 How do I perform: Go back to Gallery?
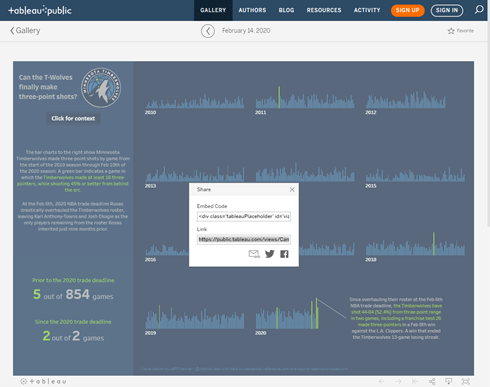[25, 31]
